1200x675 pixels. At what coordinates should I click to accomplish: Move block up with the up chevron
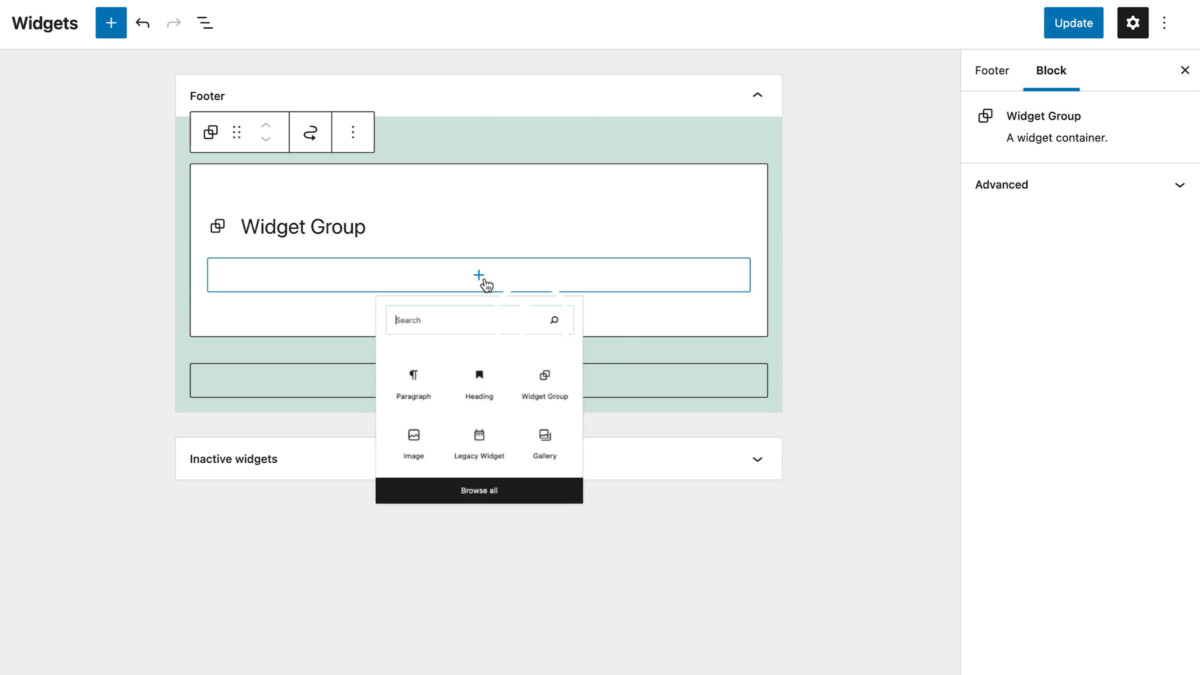pyautogui.click(x=266, y=125)
